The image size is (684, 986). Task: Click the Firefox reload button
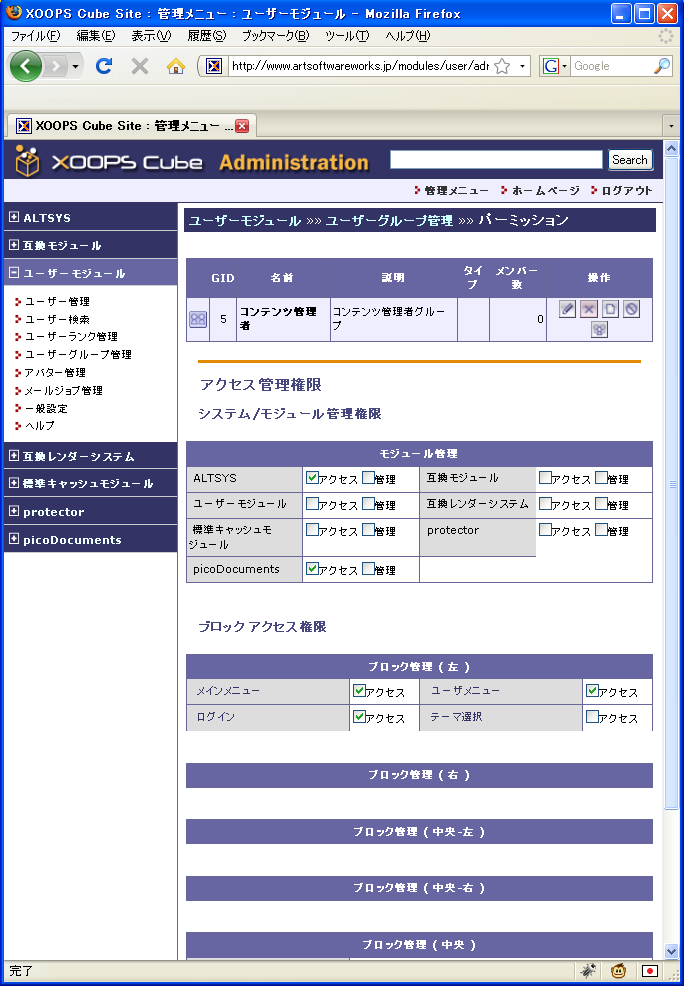coord(103,66)
